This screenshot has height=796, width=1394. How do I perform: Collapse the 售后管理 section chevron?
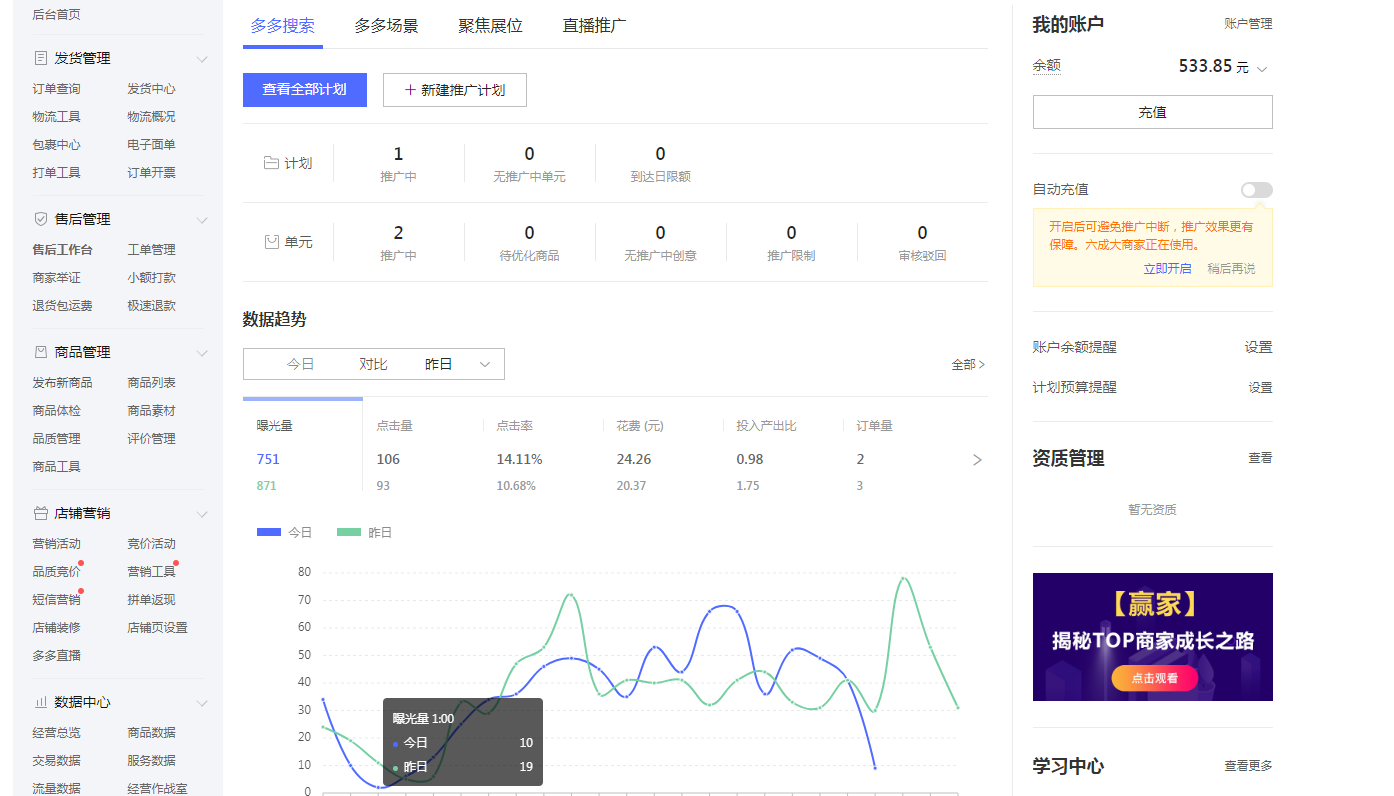point(202,220)
